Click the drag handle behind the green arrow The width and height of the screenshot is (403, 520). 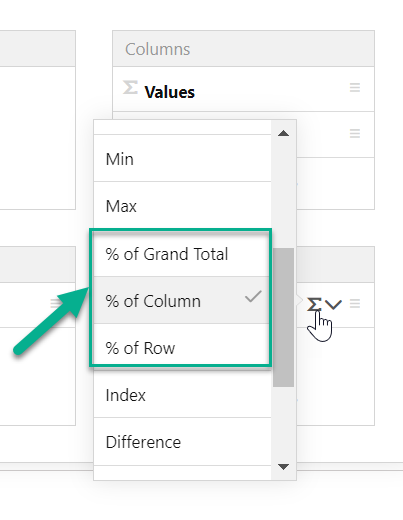point(55,304)
